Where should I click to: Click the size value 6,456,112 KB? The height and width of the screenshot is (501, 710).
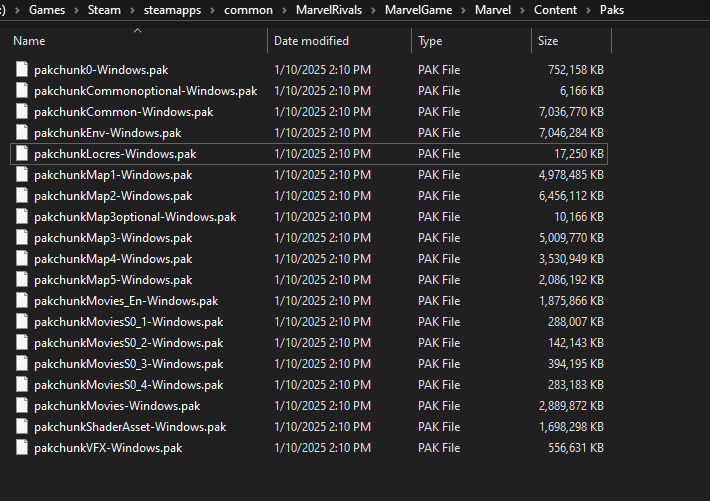[571, 196]
